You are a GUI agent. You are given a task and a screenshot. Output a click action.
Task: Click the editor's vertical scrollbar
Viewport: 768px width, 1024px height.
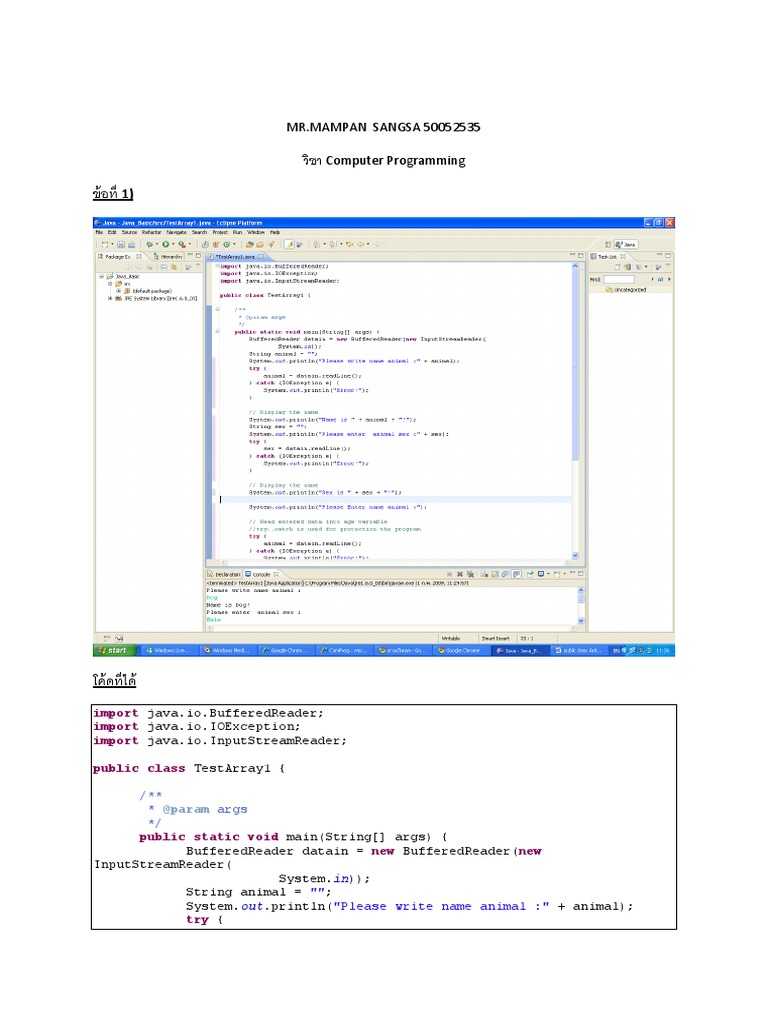pyautogui.click(x=575, y=400)
